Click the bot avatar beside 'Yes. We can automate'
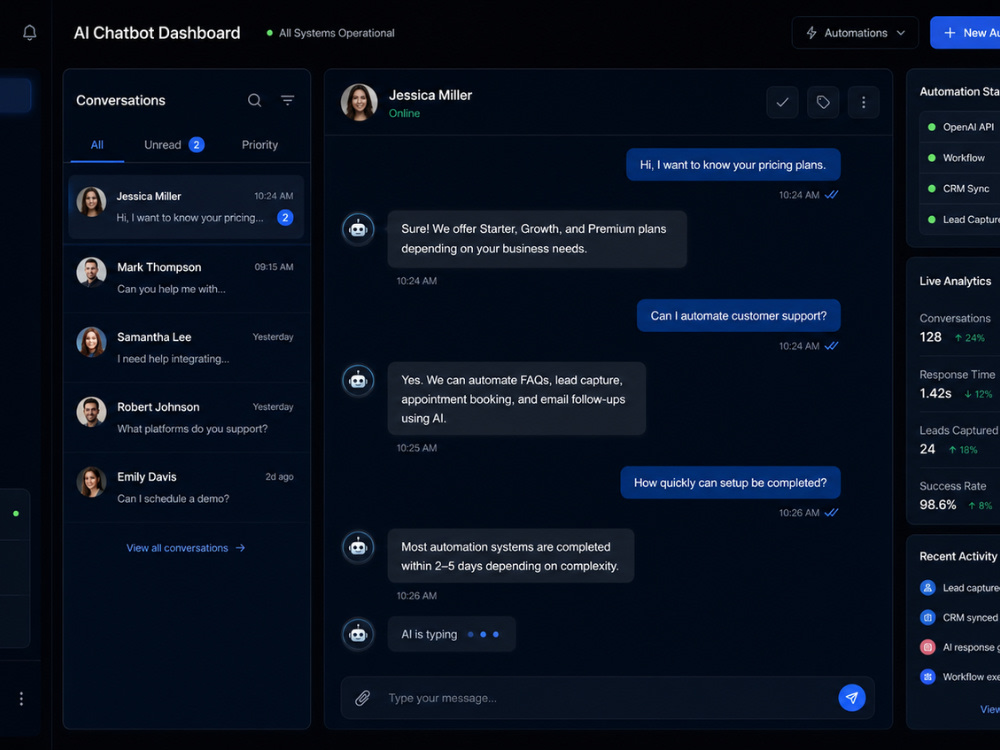 pos(358,380)
